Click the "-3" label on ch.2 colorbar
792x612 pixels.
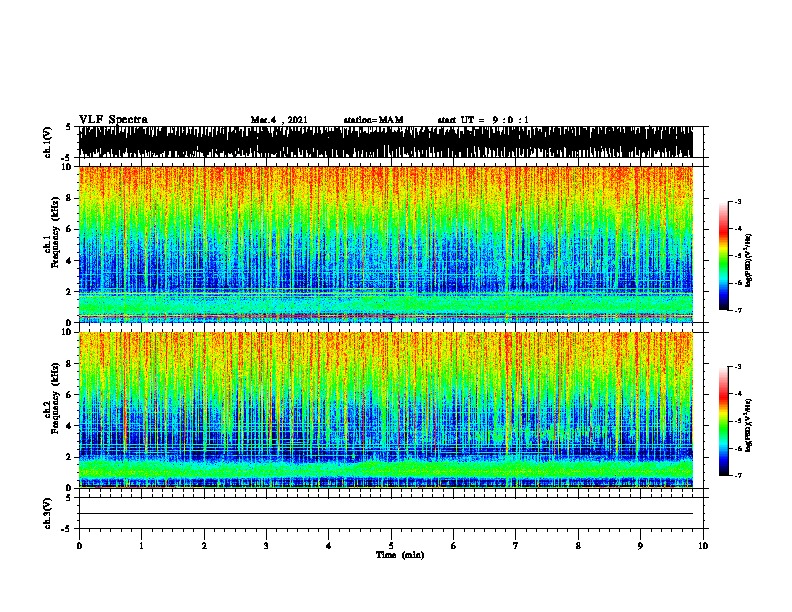pos(738,367)
